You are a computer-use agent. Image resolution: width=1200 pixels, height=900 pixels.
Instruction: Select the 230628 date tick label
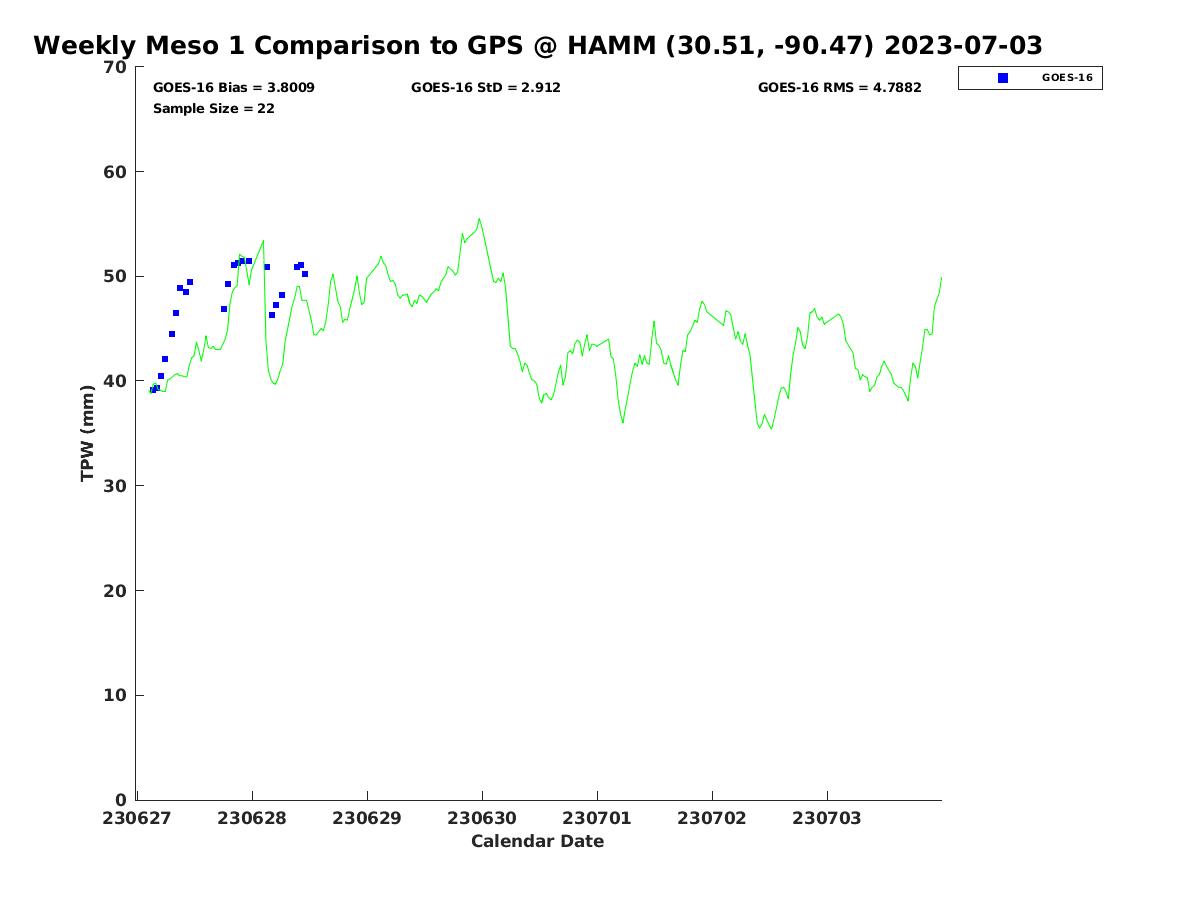(x=252, y=819)
